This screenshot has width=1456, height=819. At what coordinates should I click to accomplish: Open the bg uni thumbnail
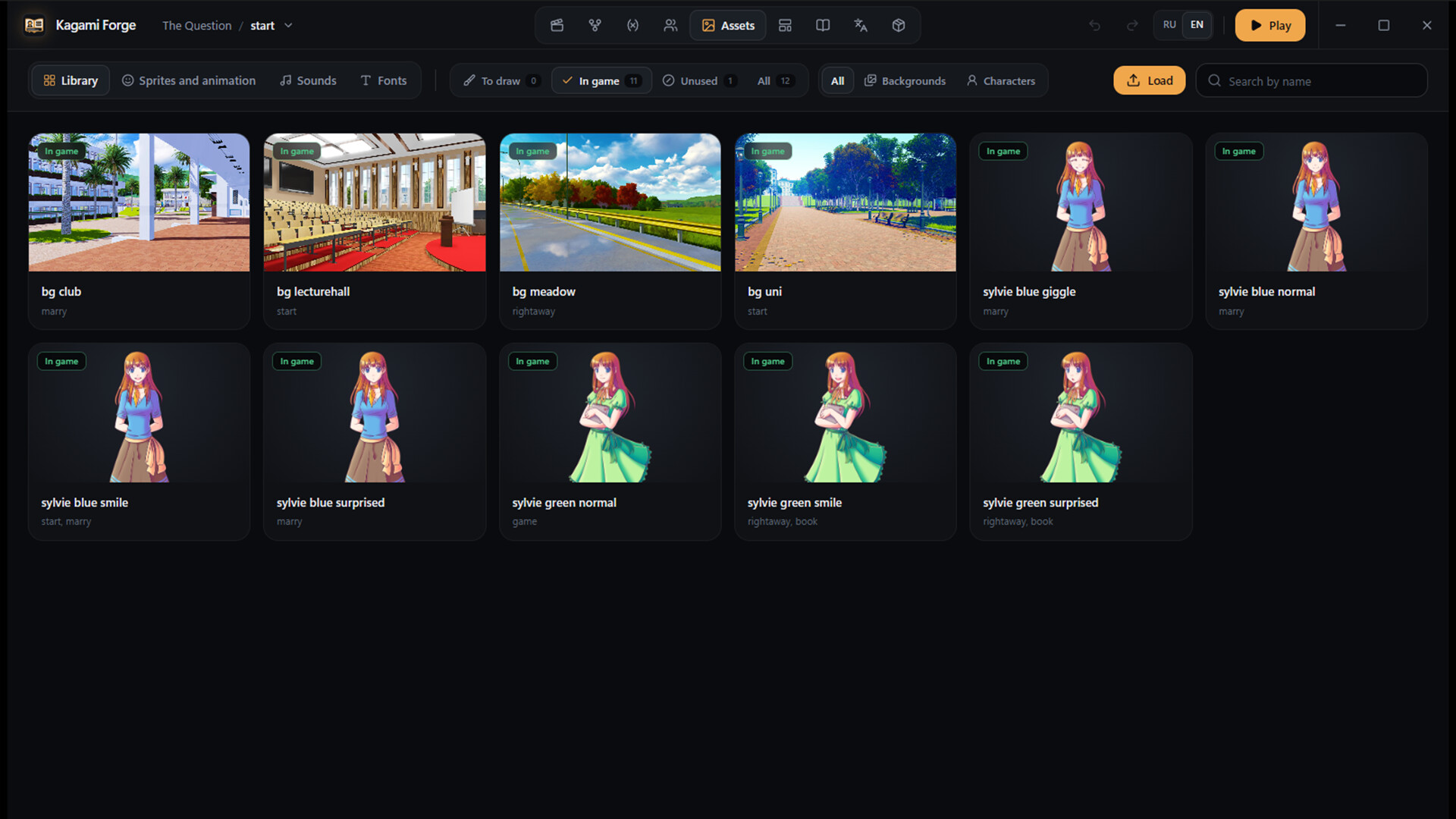point(846,202)
